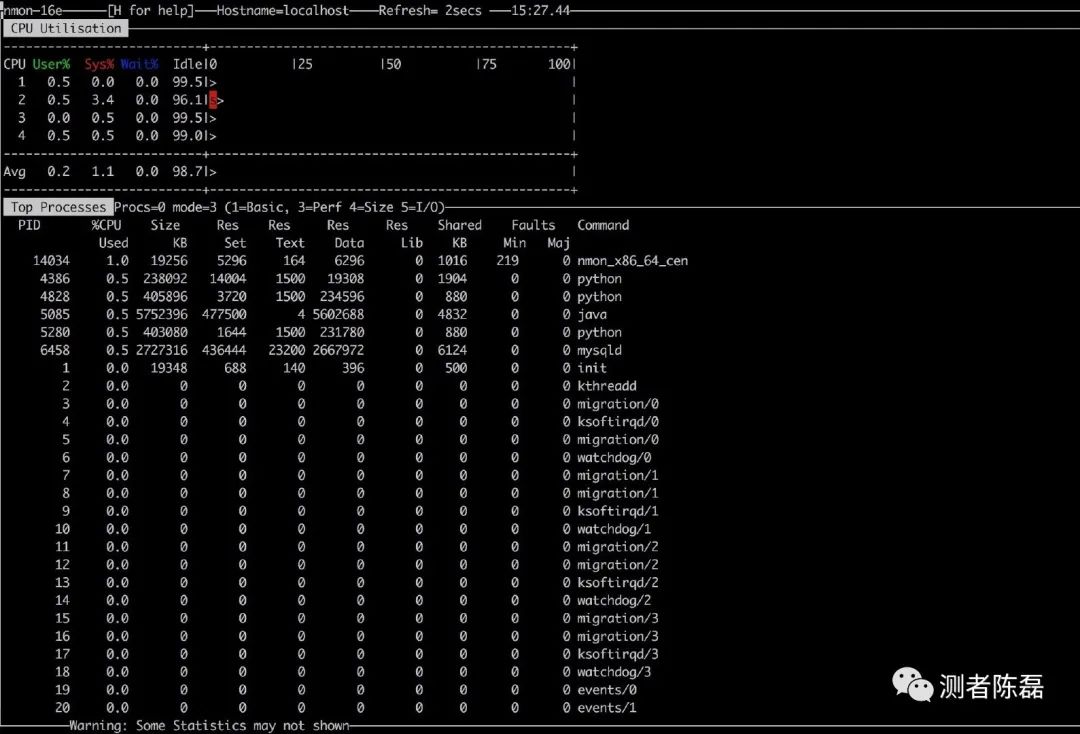Click the watchdog/0 command
Viewport: 1080px width, 734px height.
[614, 458]
